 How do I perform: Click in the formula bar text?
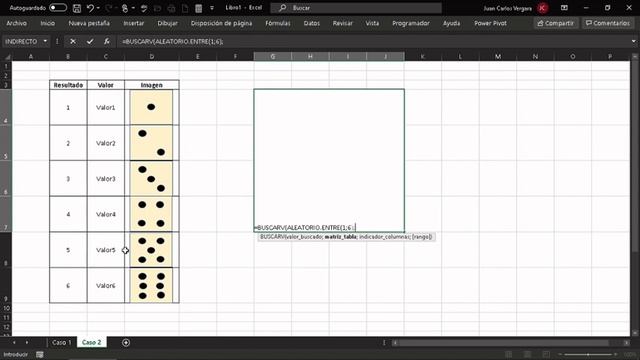click(x=173, y=41)
